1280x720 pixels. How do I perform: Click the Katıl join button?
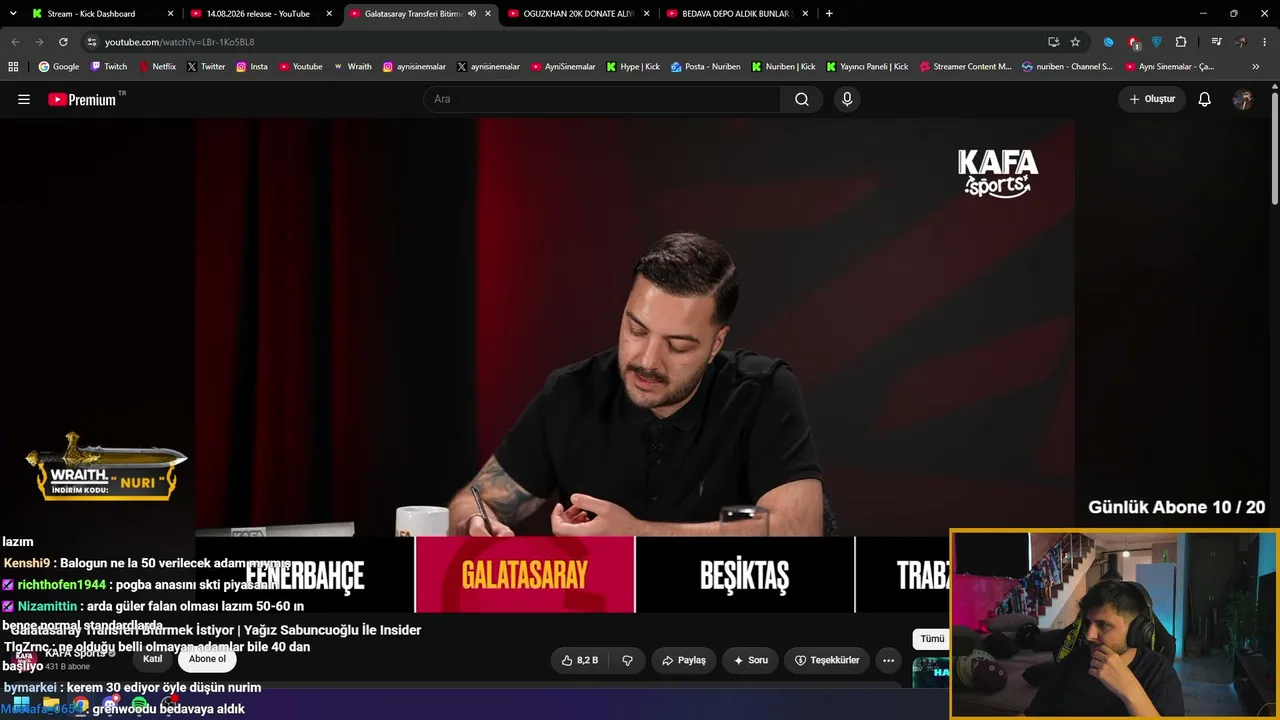pyautogui.click(x=152, y=659)
